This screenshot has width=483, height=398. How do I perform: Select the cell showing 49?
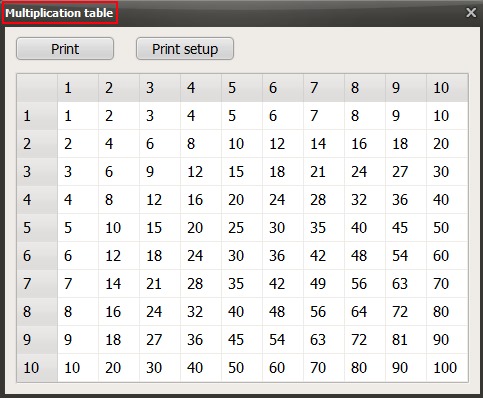[x=324, y=284]
